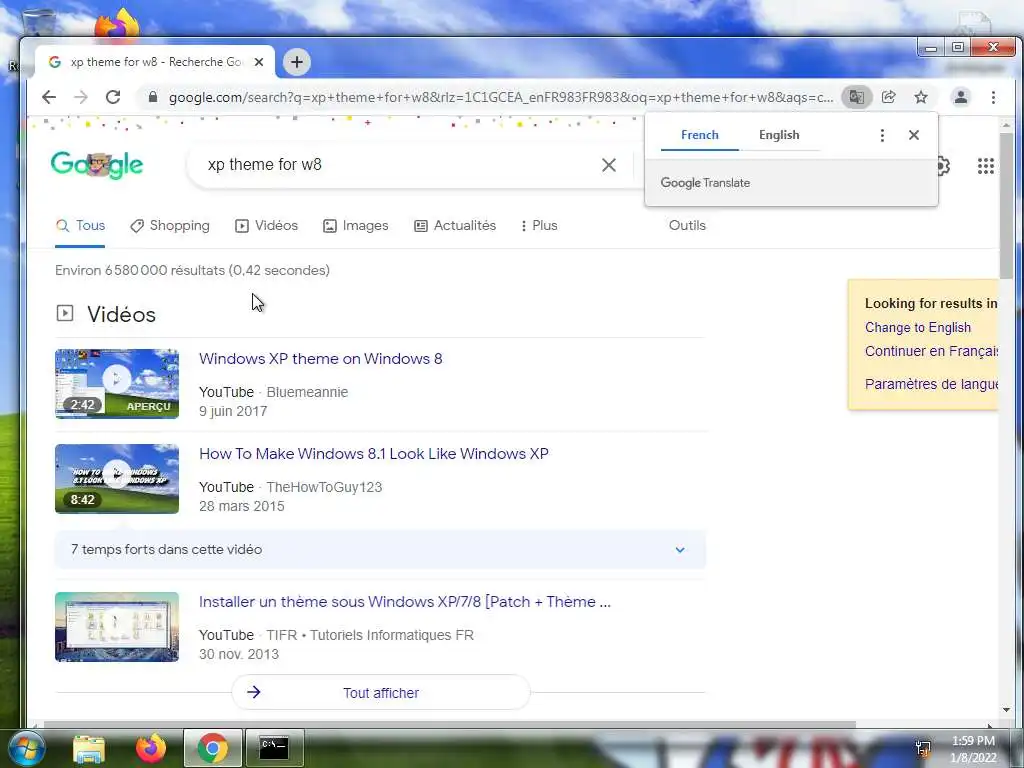Screen dimensions: 1024x768
Task: Click the Google logo
Action: click(97, 165)
